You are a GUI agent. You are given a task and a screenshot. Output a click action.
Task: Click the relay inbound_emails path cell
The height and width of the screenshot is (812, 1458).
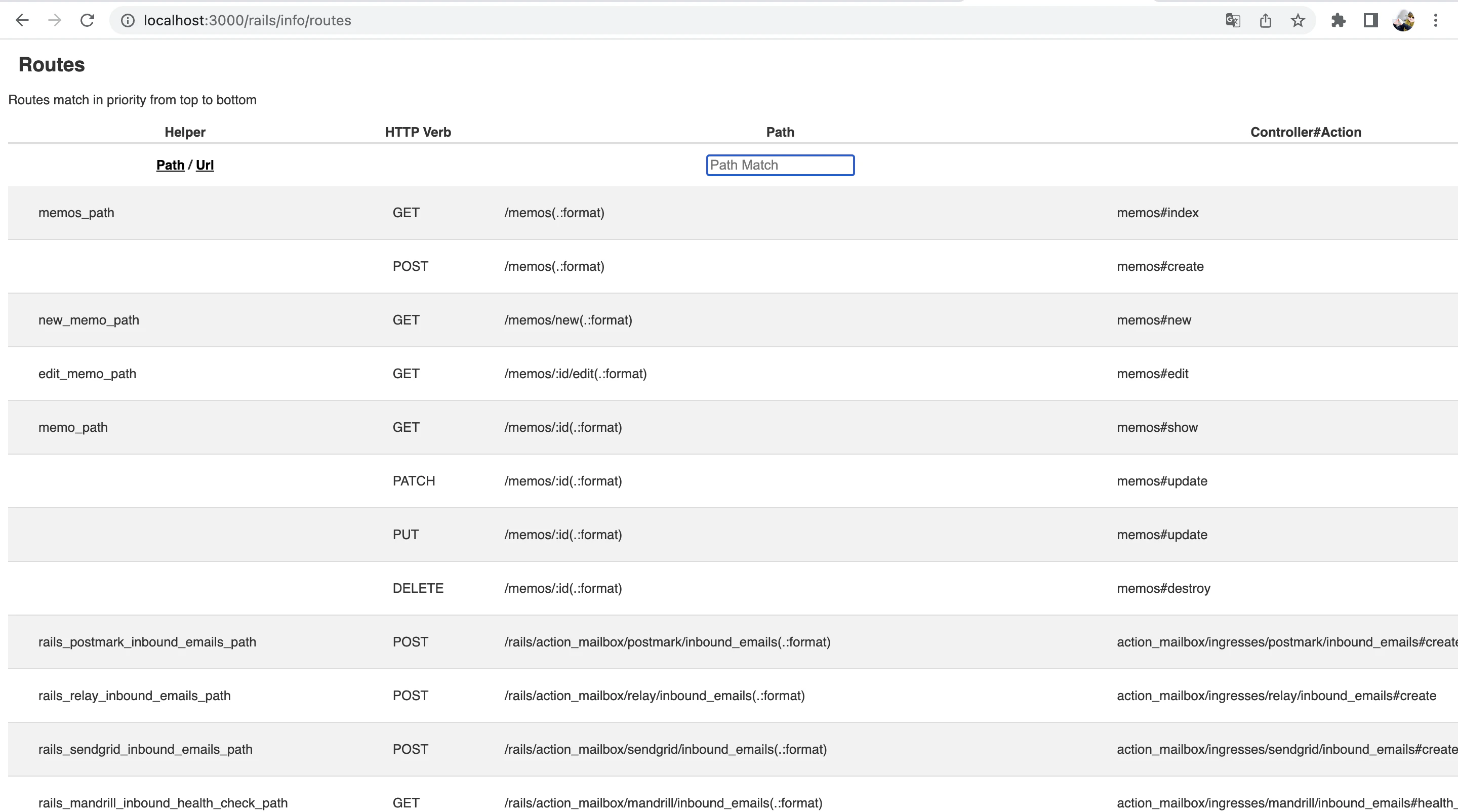[x=654, y=696]
